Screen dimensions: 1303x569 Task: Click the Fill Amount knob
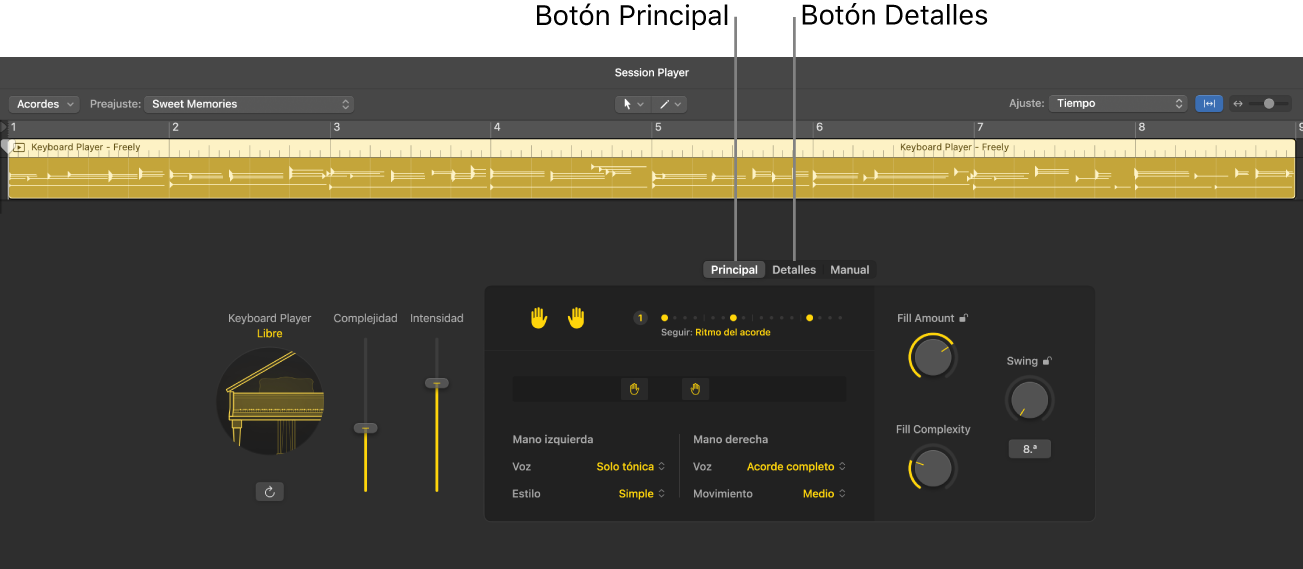pyautogui.click(x=932, y=357)
